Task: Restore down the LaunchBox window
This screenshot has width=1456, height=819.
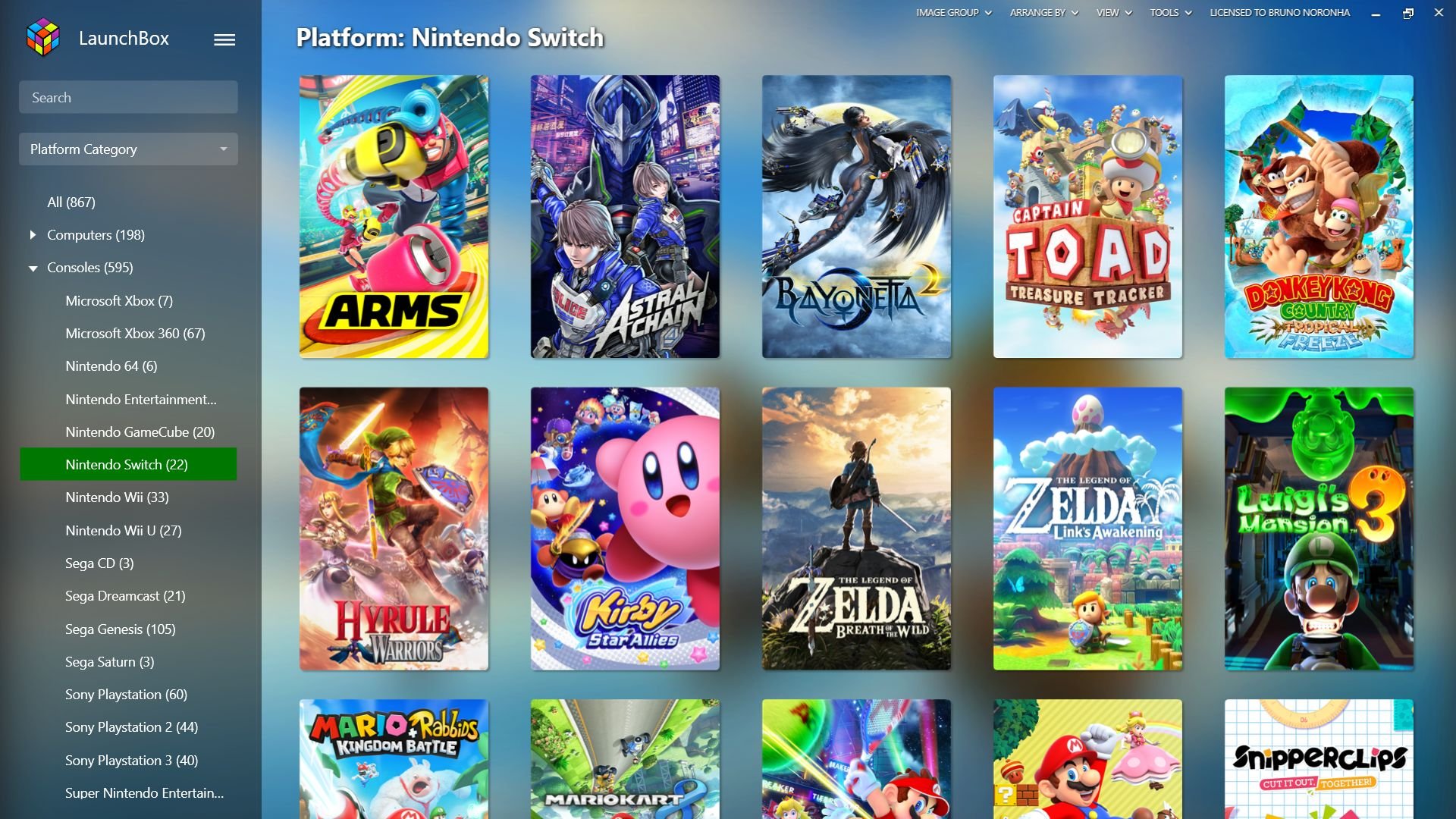Action: [x=1408, y=13]
